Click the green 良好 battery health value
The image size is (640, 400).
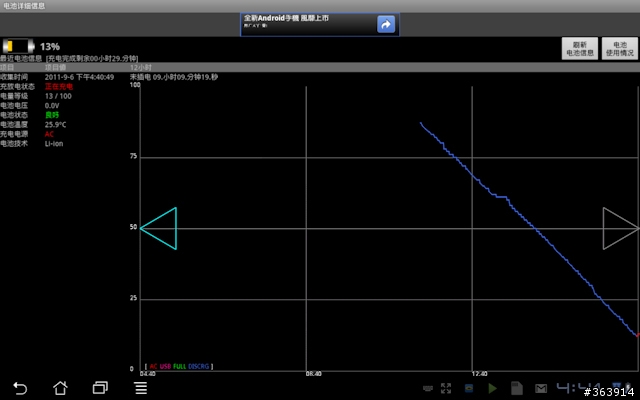pyautogui.click(x=52, y=115)
